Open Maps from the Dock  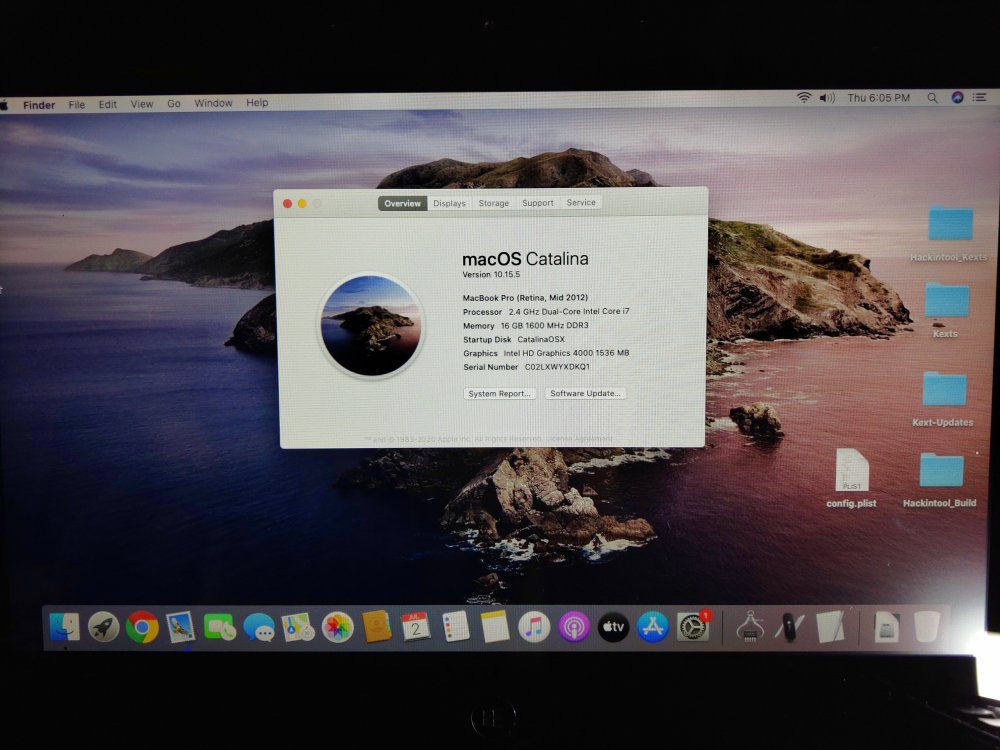pos(298,627)
